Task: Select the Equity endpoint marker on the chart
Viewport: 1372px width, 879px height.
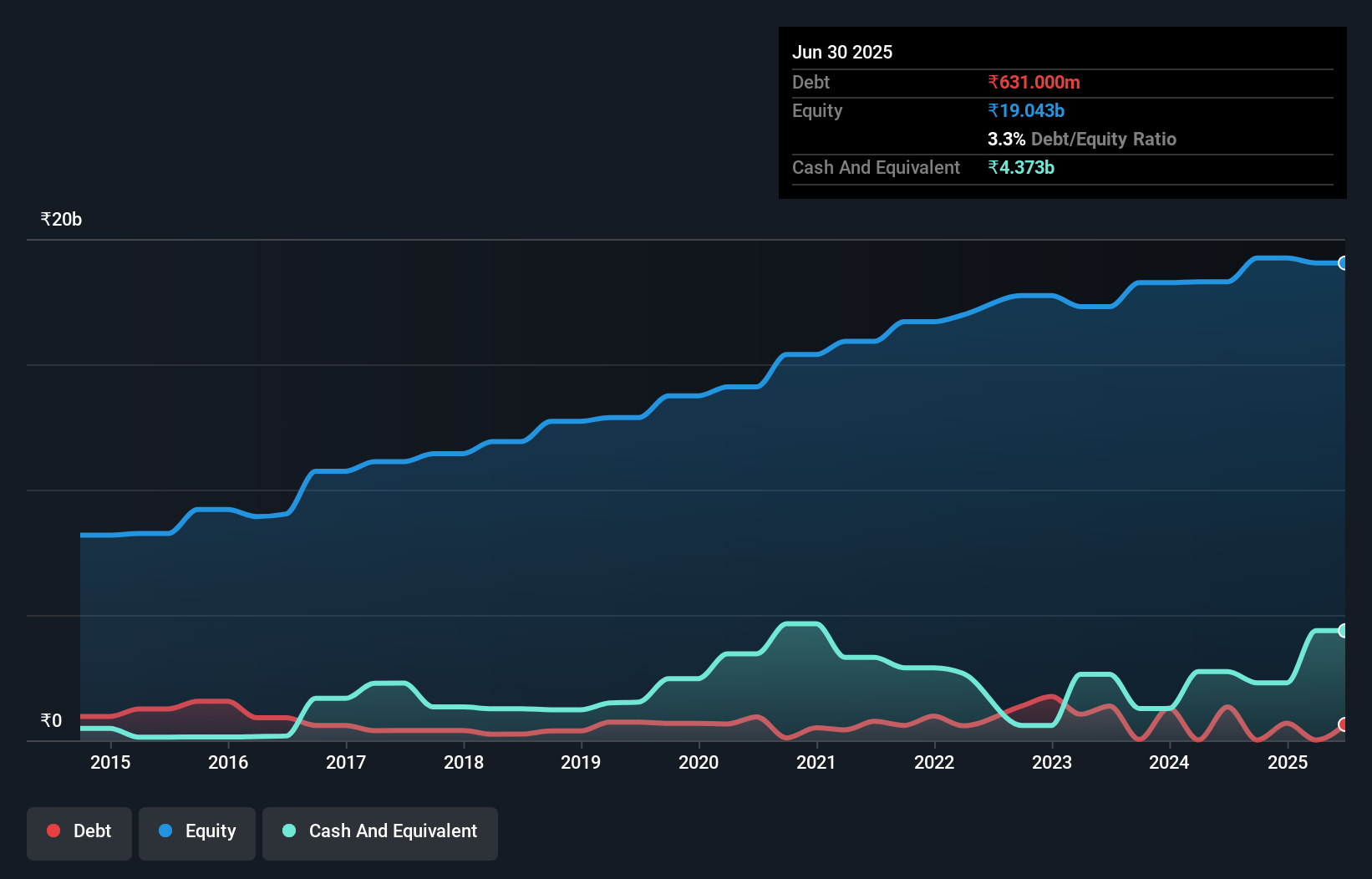Action: 1344,263
